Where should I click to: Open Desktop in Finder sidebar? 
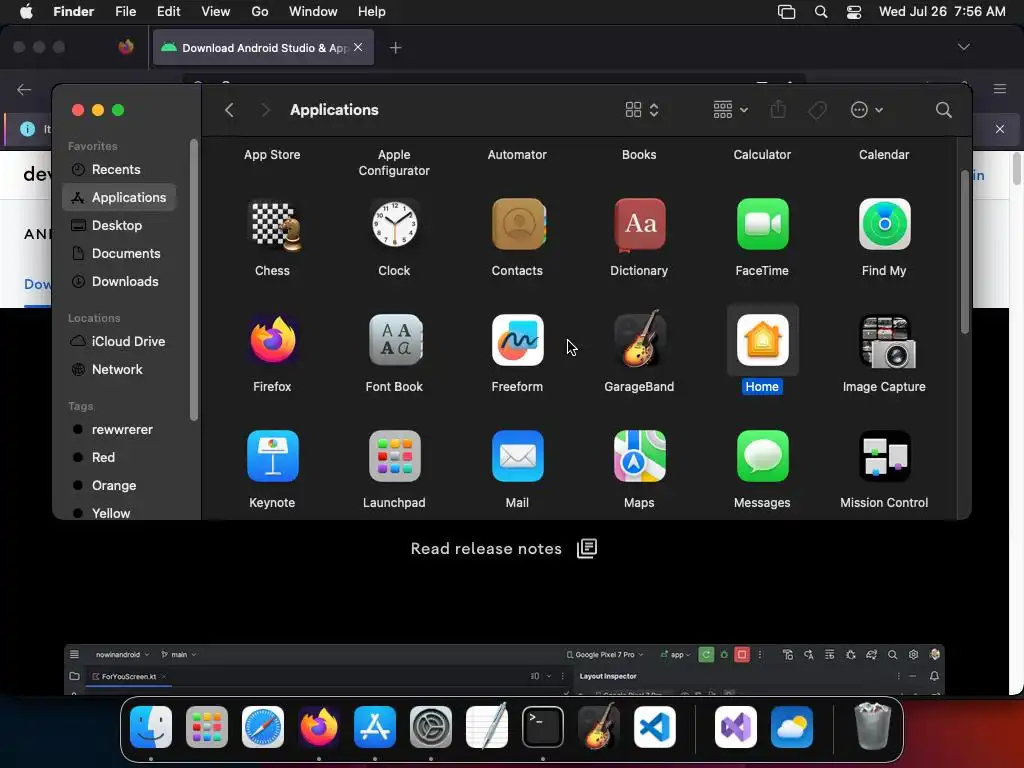coord(119,225)
